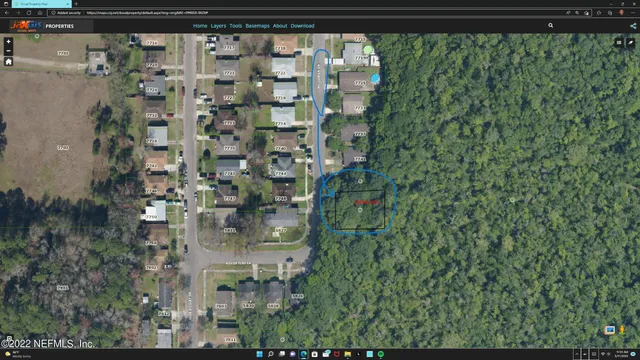Screen dimensions: 640x360
Task: Go back with browser back arrow
Action: tap(7, 13)
